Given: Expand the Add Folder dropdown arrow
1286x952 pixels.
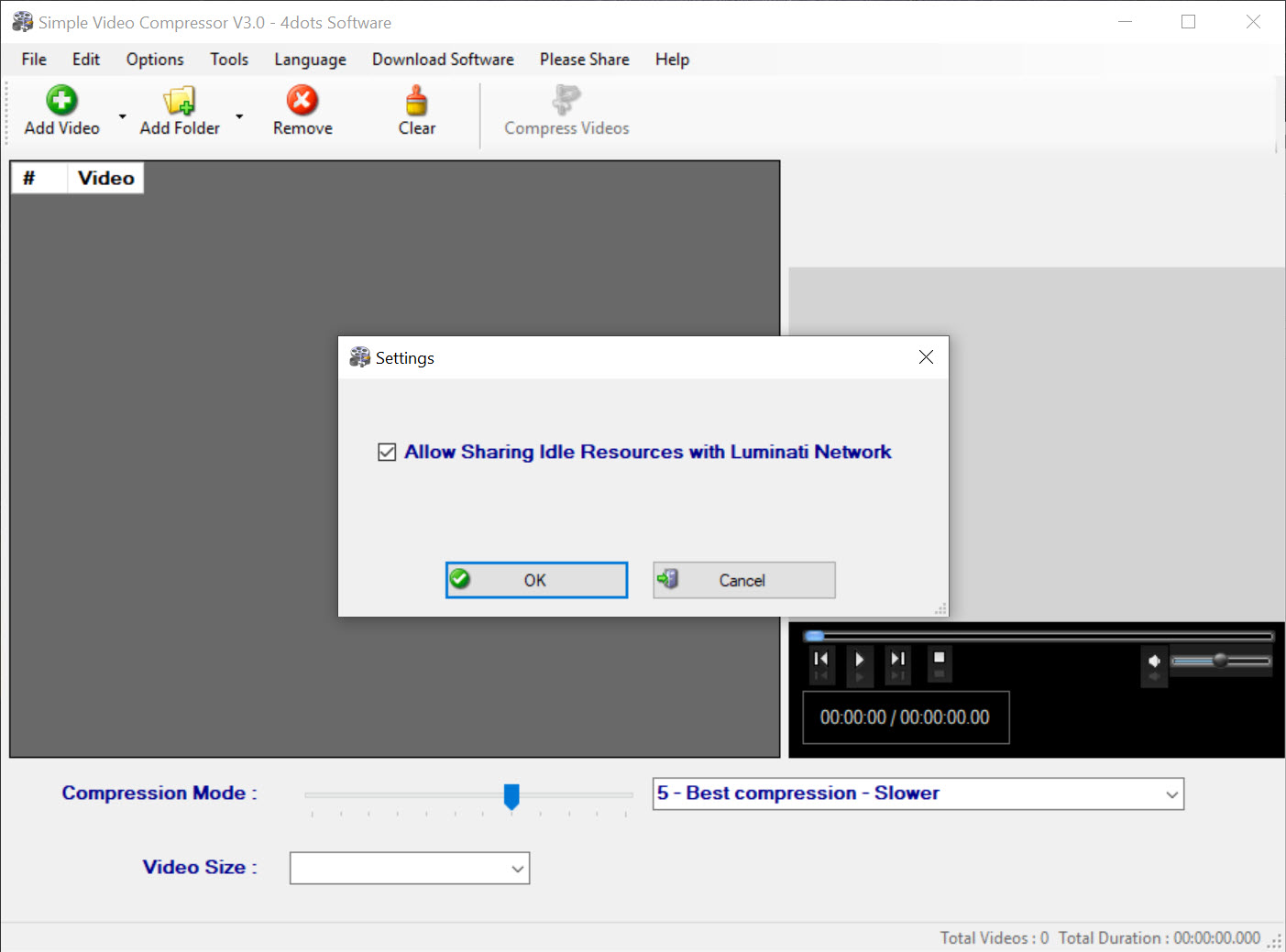Looking at the screenshot, I should 239,116.
